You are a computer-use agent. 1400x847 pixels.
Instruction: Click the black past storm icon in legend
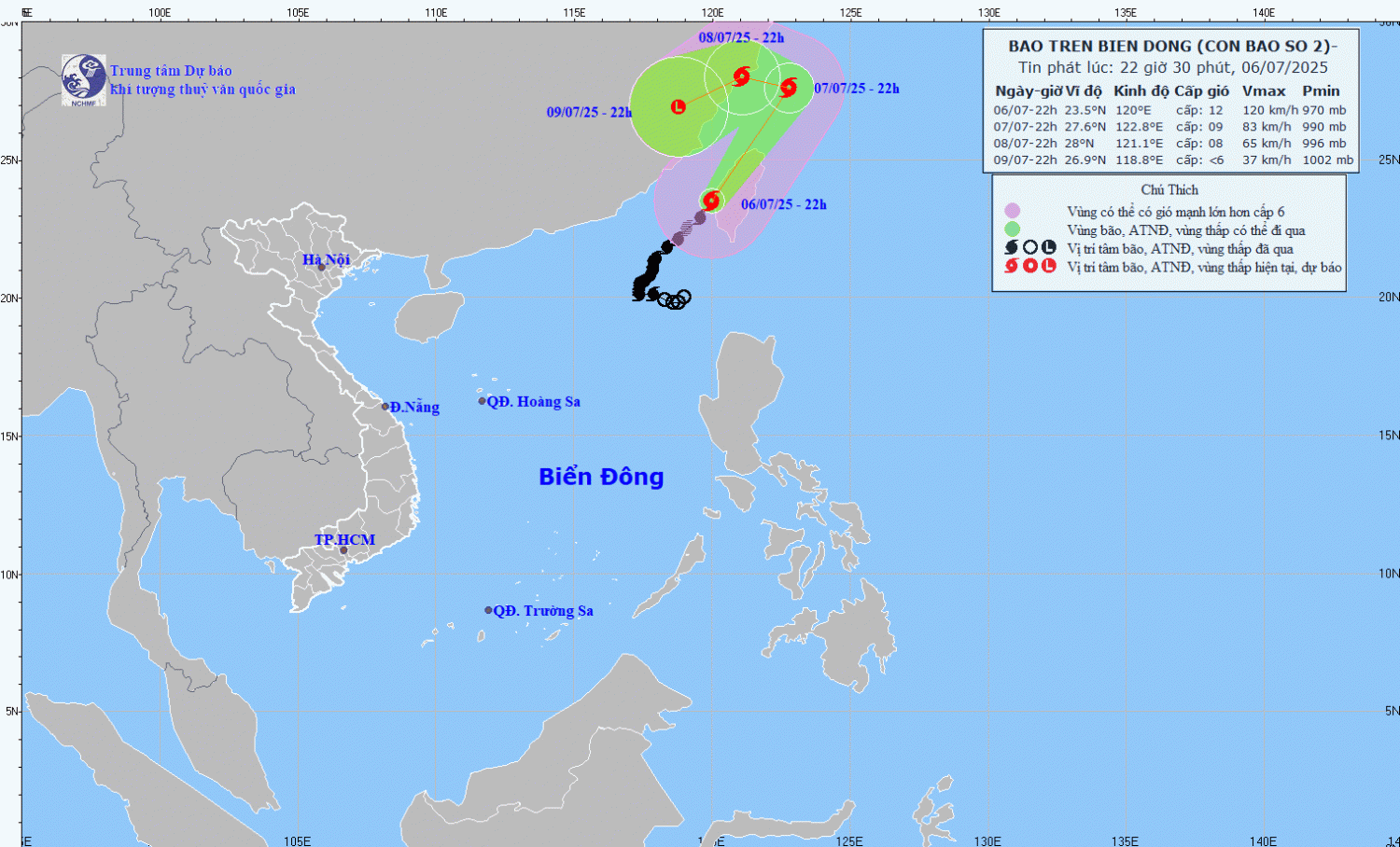point(1011,248)
